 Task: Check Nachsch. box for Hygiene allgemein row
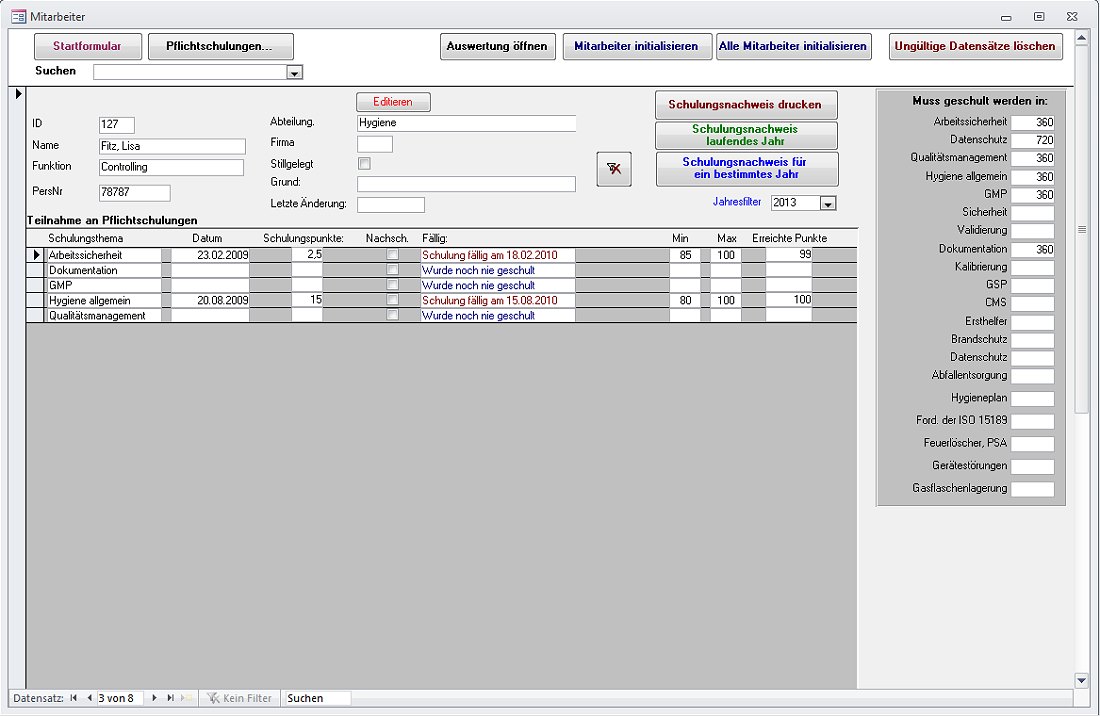coord(392,300)
